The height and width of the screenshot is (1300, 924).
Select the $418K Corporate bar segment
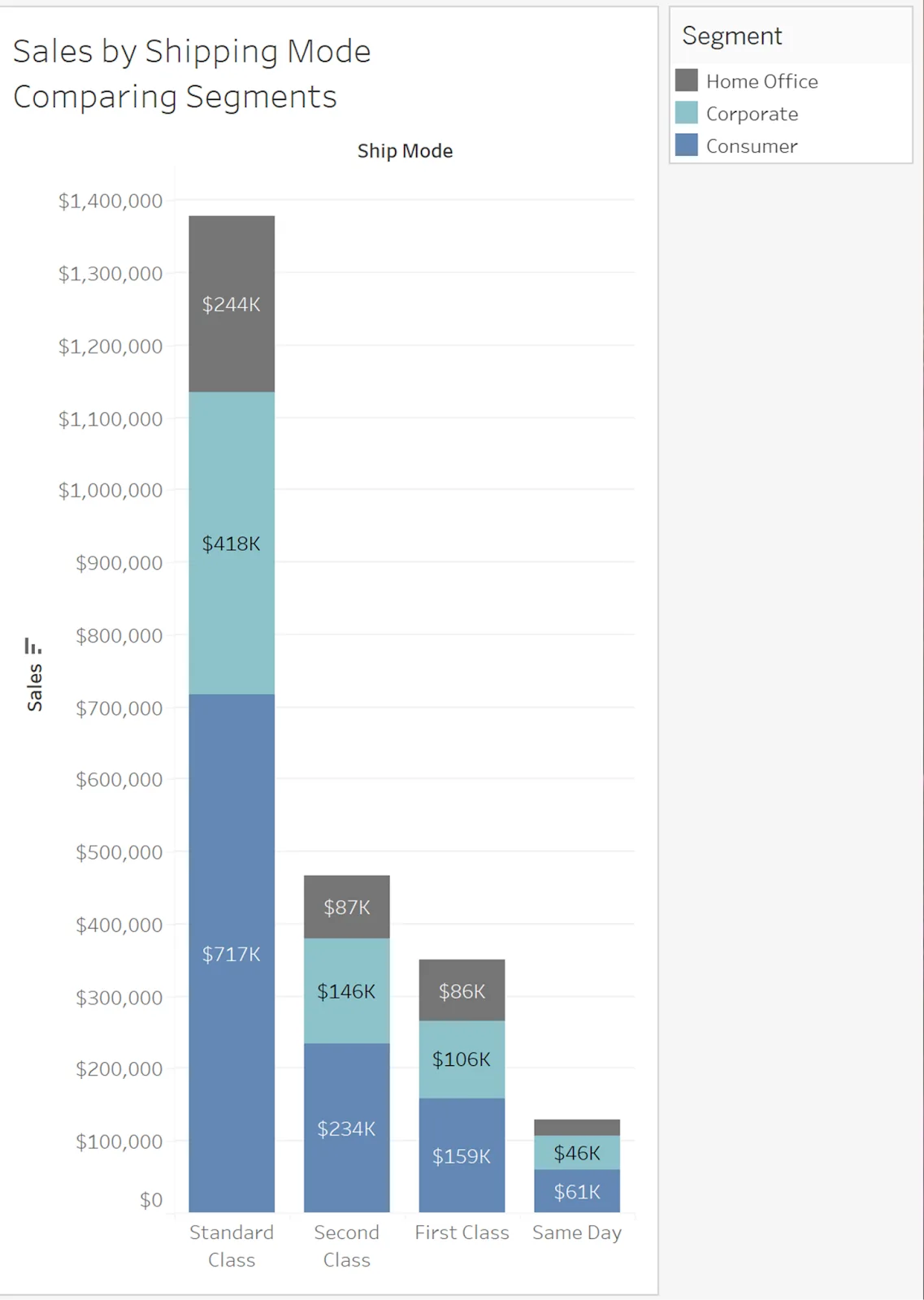(x=232, y=544)
